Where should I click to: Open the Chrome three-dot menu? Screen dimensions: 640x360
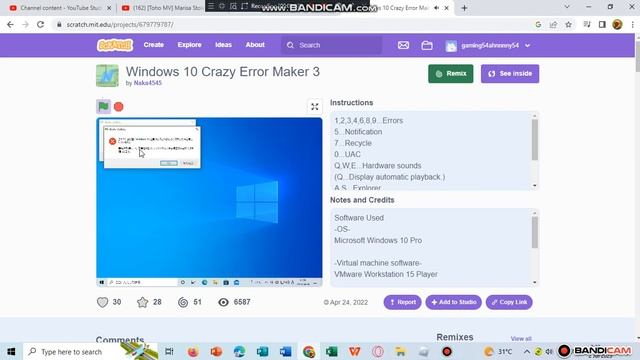point(633,24)
